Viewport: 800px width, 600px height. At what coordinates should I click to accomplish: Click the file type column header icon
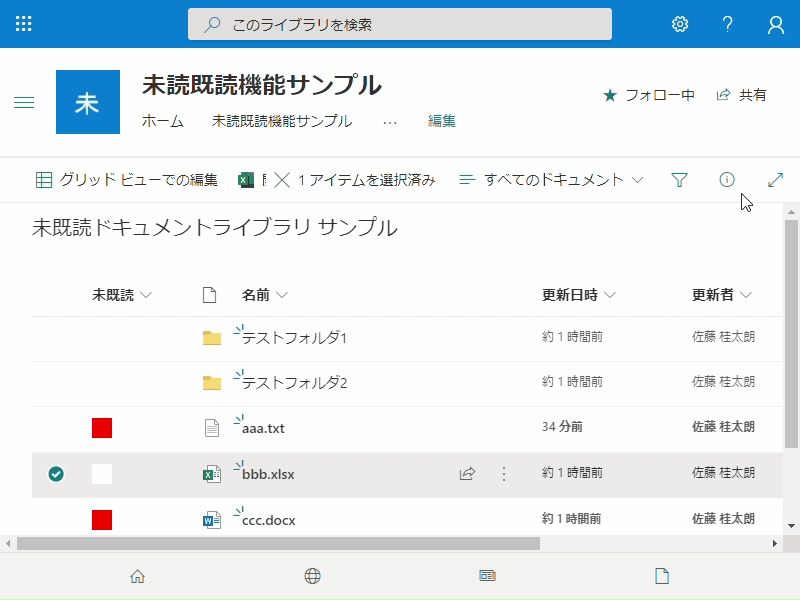pos(210,295)
